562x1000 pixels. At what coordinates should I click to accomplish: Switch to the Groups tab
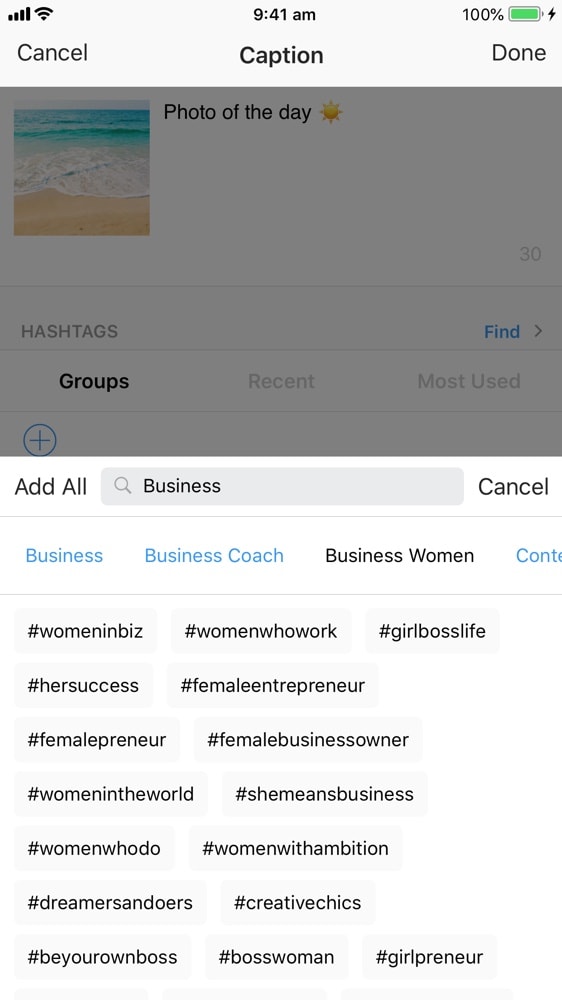click(x=94, y=381)
